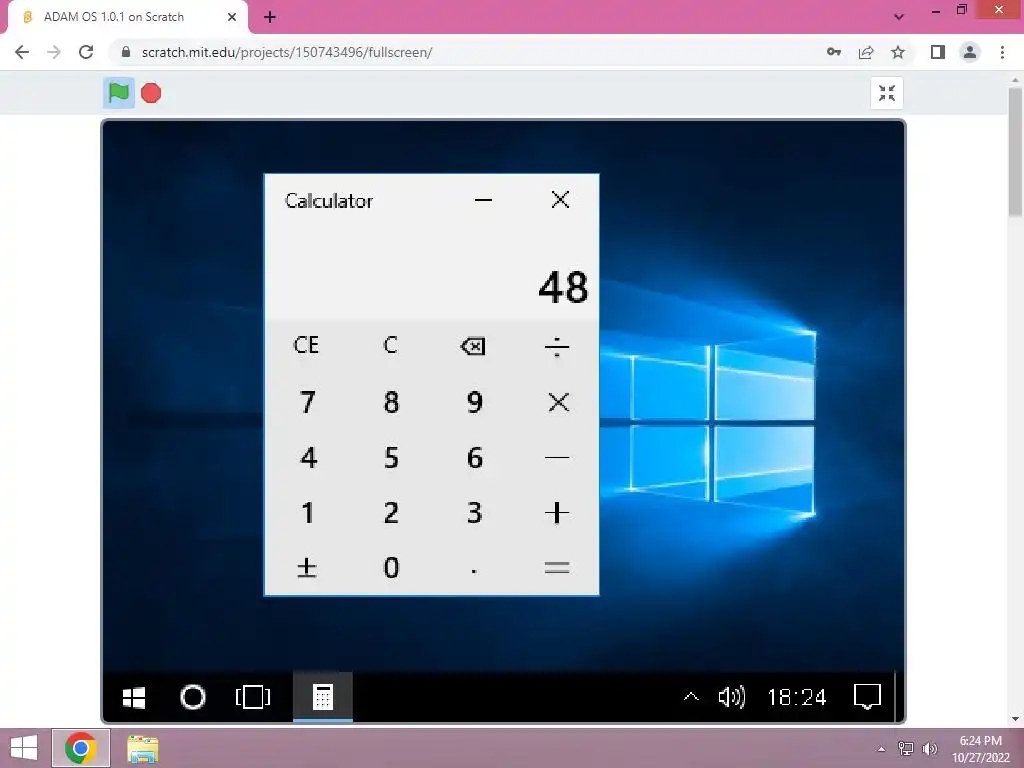Click the red stop button
Image resolution: width=1024 pixels, height=768 pixels.
(x=151, y=93)
